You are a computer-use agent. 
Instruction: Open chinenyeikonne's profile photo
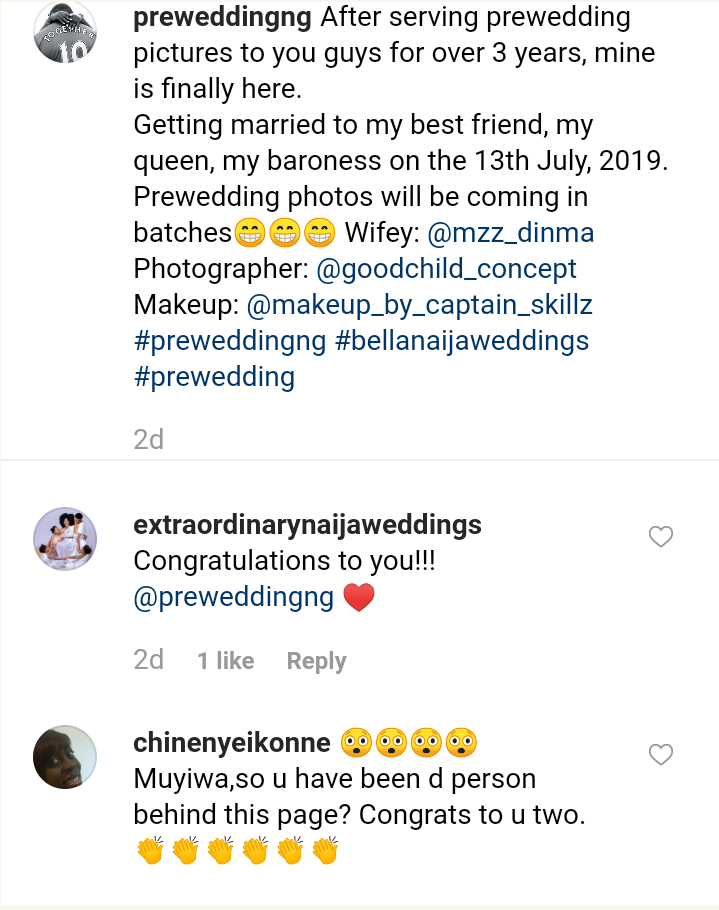coord(65,757)
